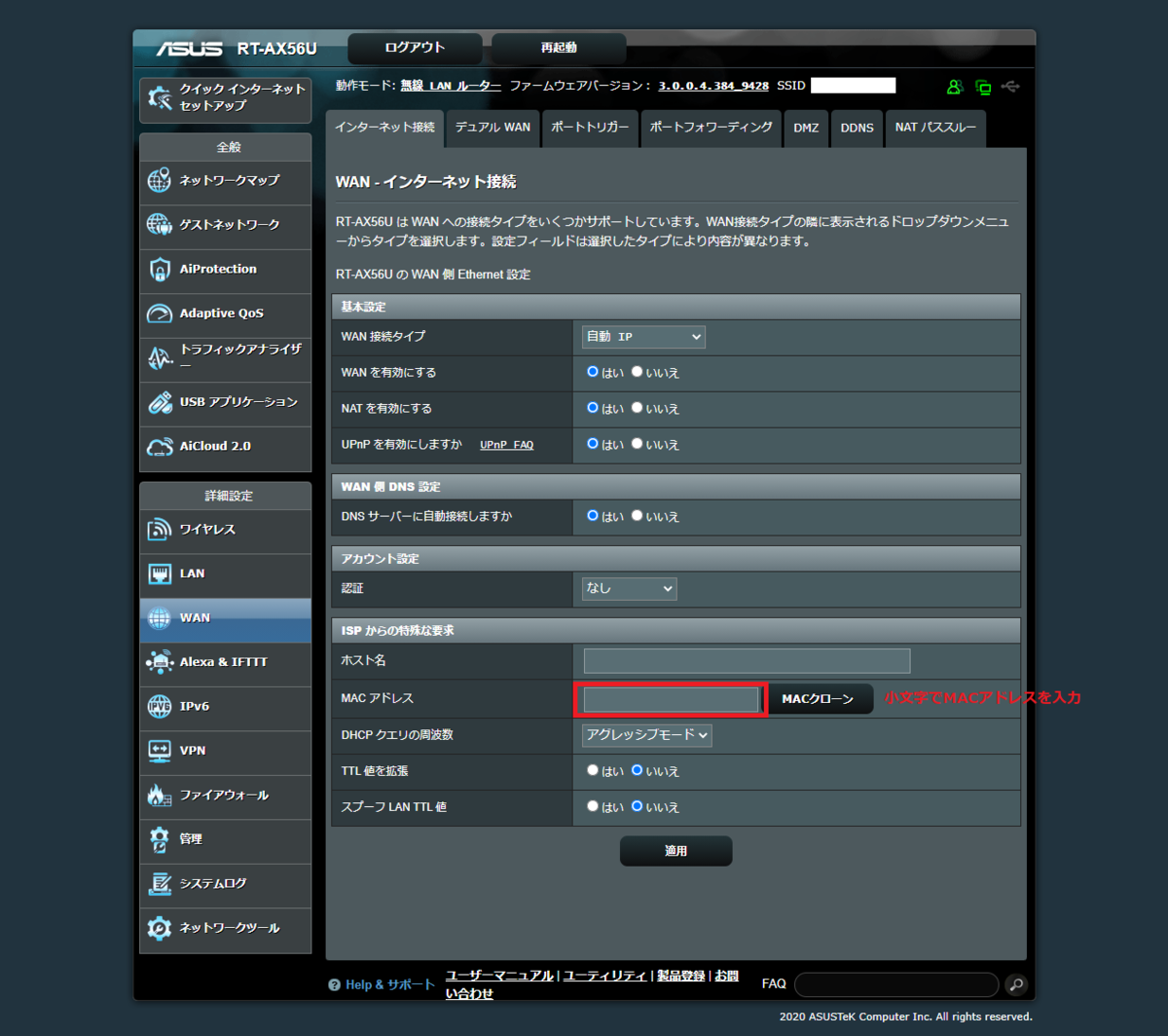
Task: Open the 無線 LAN ルーター operation mode link
Action: point(451,86)
